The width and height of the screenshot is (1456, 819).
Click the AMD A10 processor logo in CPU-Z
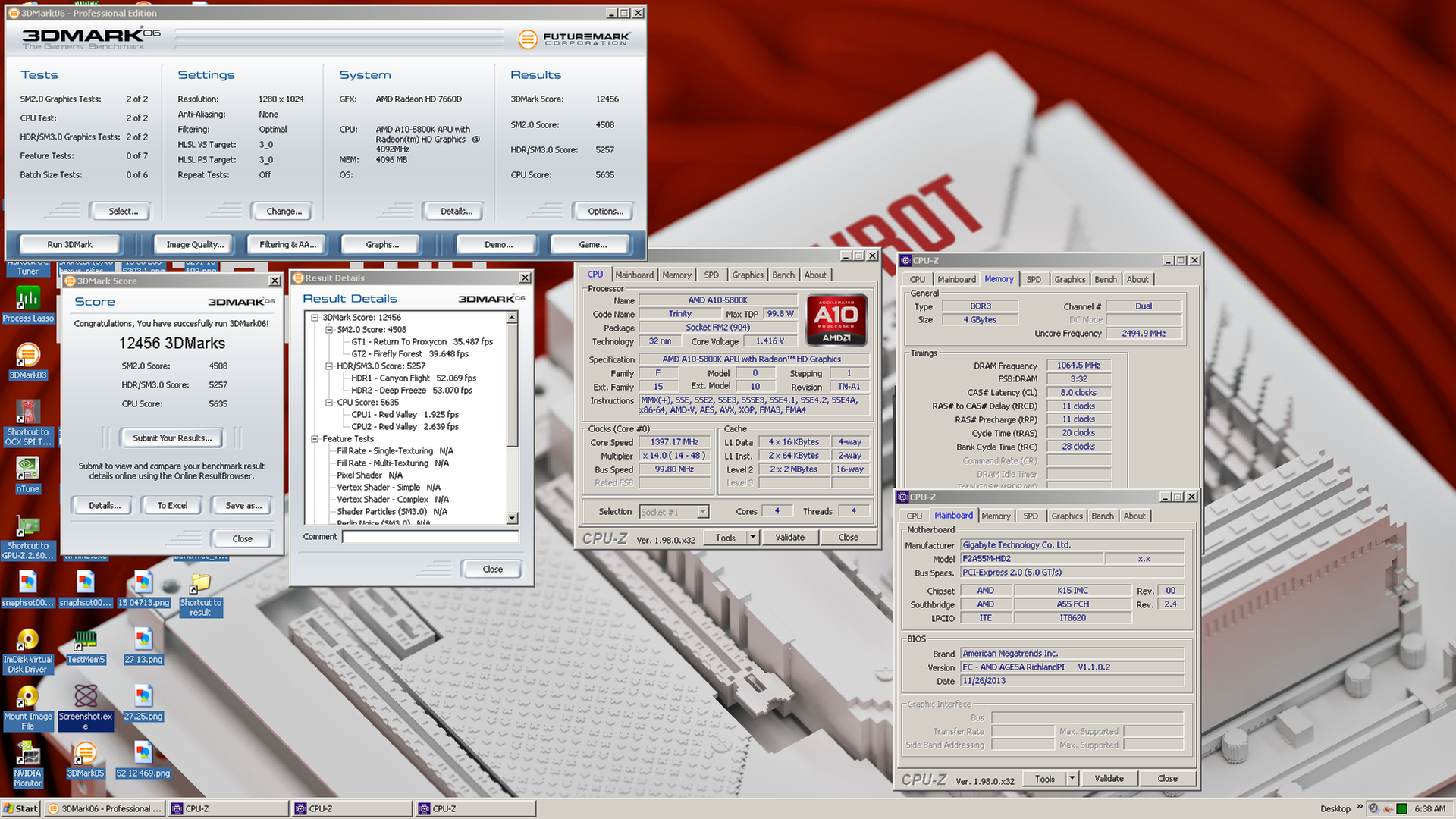[836, 320]
